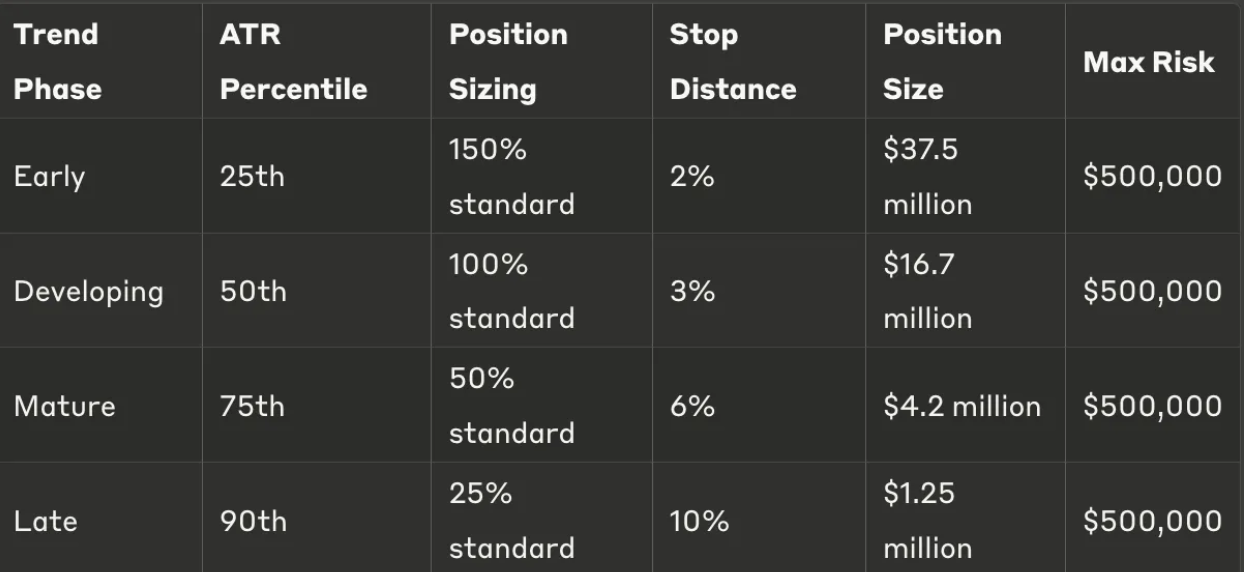Image resolution: width=1250 pixels, height=572 pixels.
Task: Click the "3%" stop distance cell
Action: click(x=692, y=292)
